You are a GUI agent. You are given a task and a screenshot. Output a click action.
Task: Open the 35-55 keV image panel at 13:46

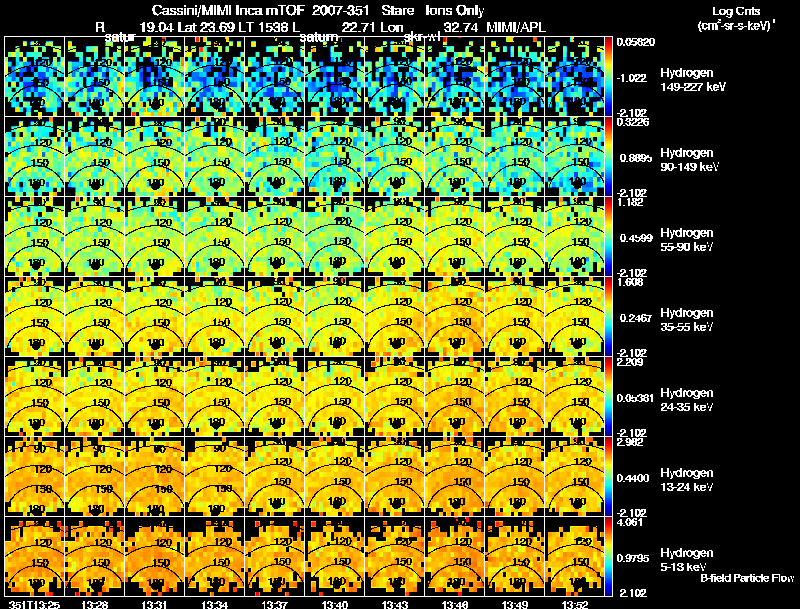[455, 316]
